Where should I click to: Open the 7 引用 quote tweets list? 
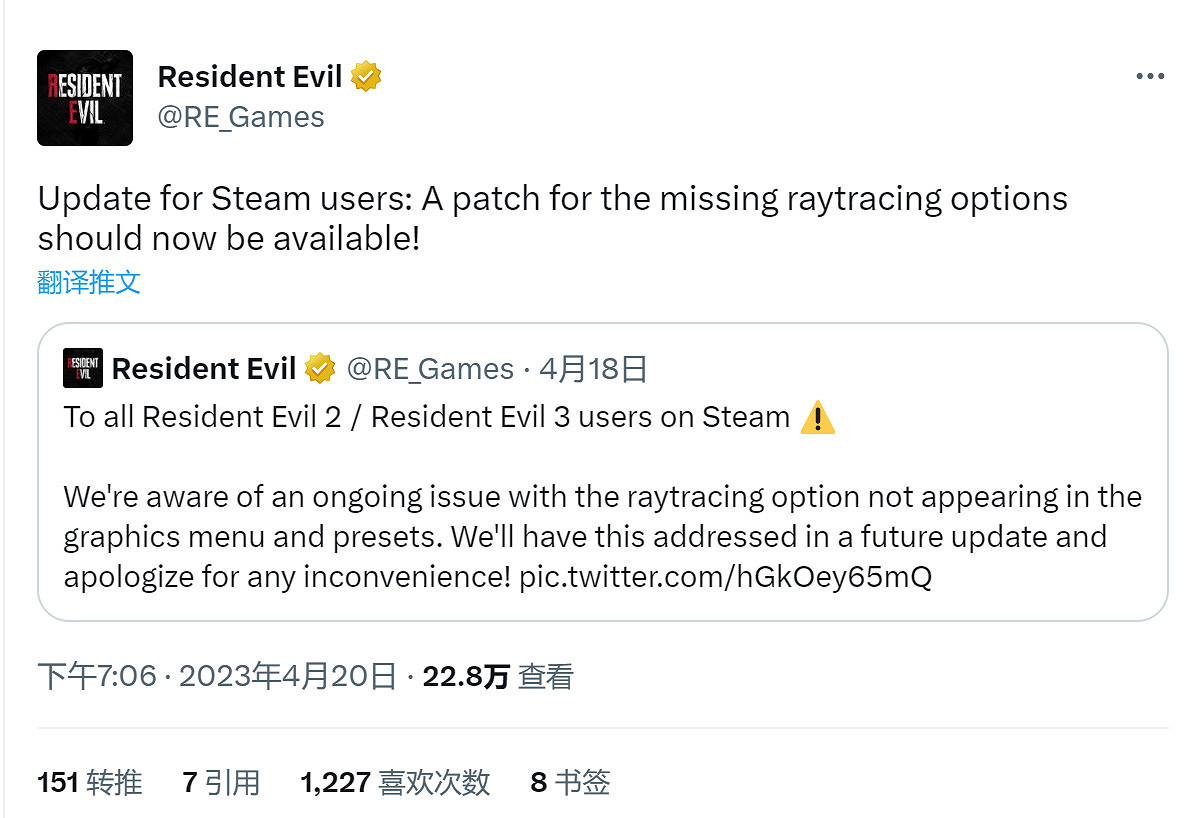click(221, 783)
